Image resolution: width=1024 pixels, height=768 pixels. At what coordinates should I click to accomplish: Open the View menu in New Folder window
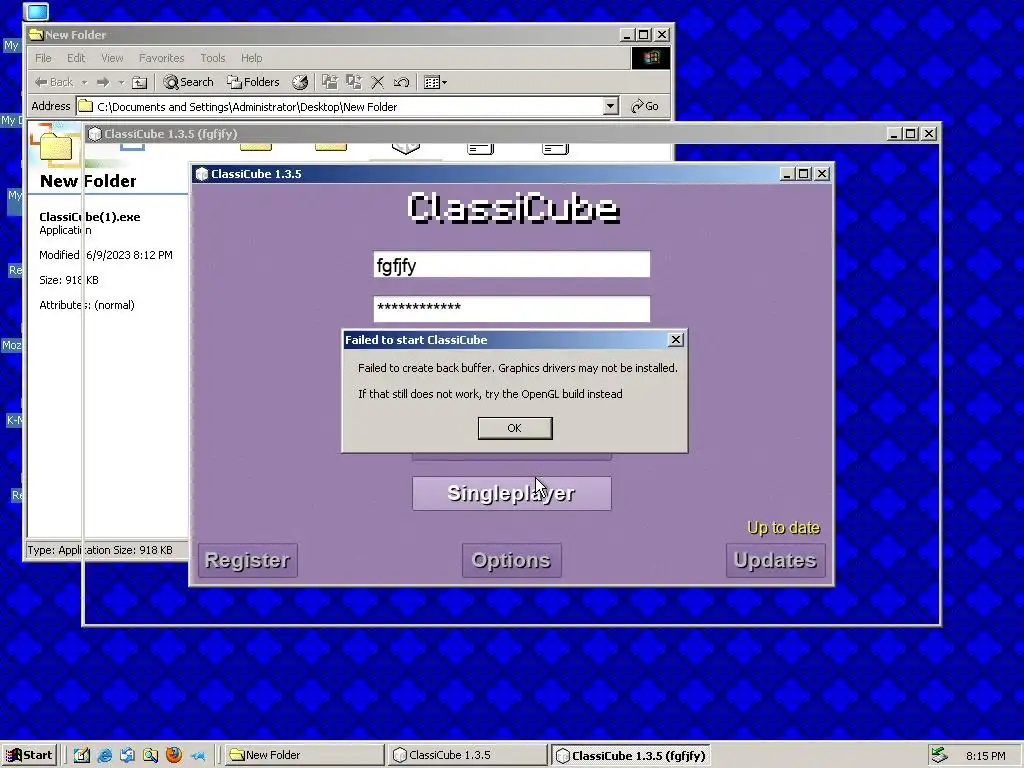click(x=112, y=58)
